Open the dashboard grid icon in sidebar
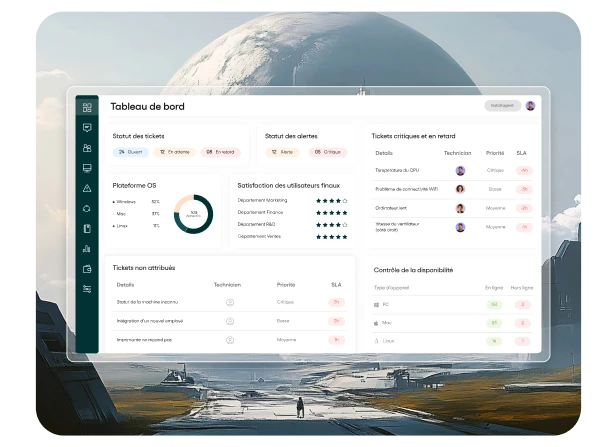The width and height of the screenshot is (615, 447). coord(87,107)
